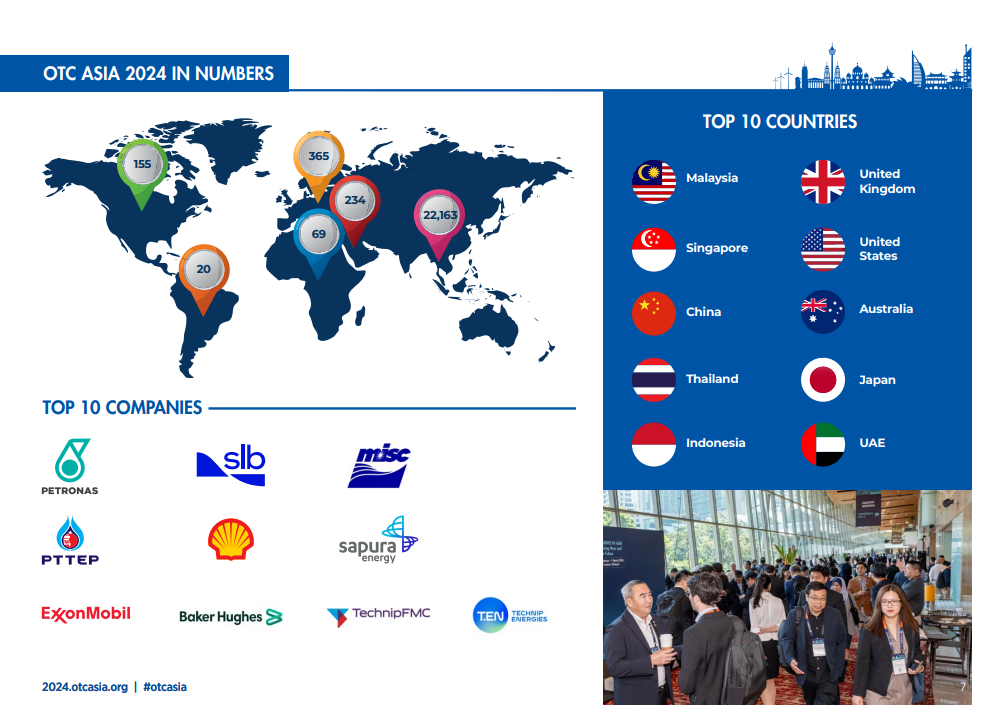This screenshot has height=705, width=1001.
Task: Select the Baker Hughes logo
Action: [x=230, y=617]
